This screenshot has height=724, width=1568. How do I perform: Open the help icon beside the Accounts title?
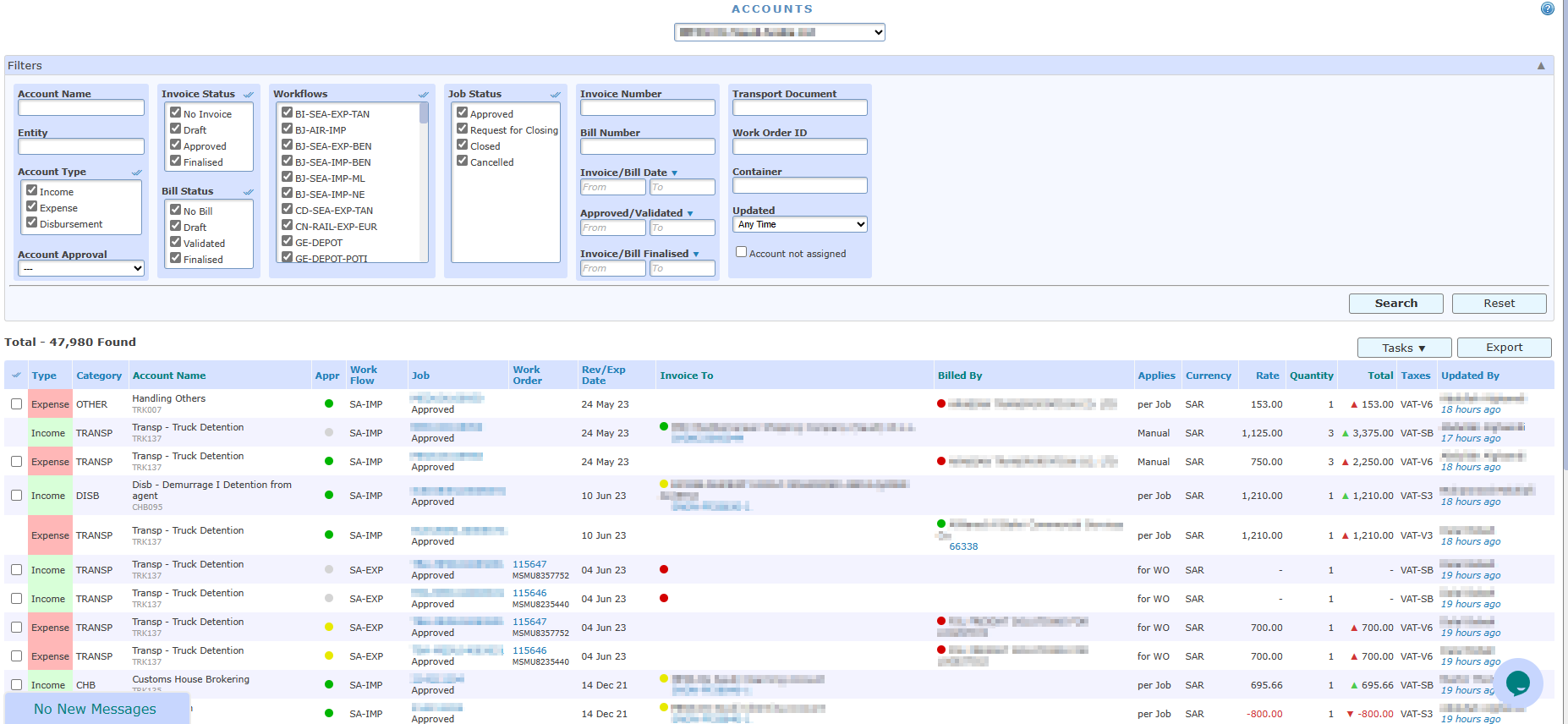coord(1547,8)
